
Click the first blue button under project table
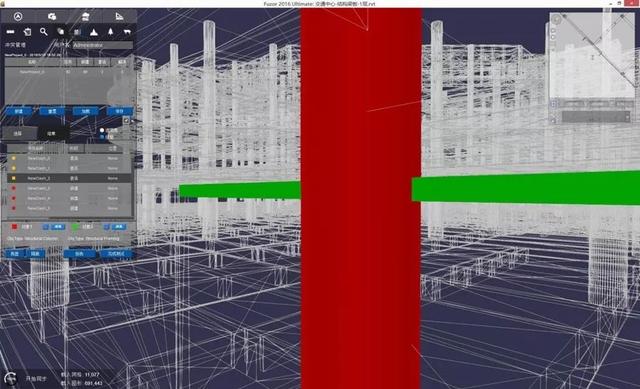pos(18,111)
